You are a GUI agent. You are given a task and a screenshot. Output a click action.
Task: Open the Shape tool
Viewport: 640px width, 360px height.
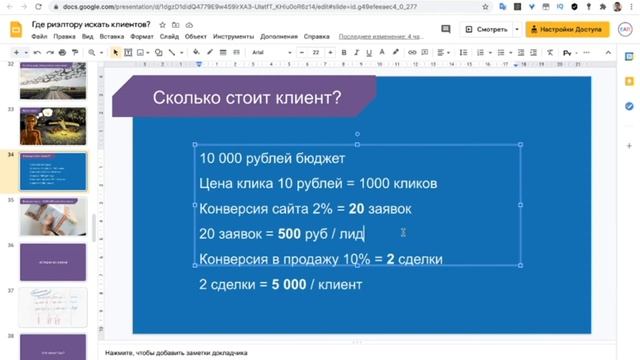click(x=158, y=53)
